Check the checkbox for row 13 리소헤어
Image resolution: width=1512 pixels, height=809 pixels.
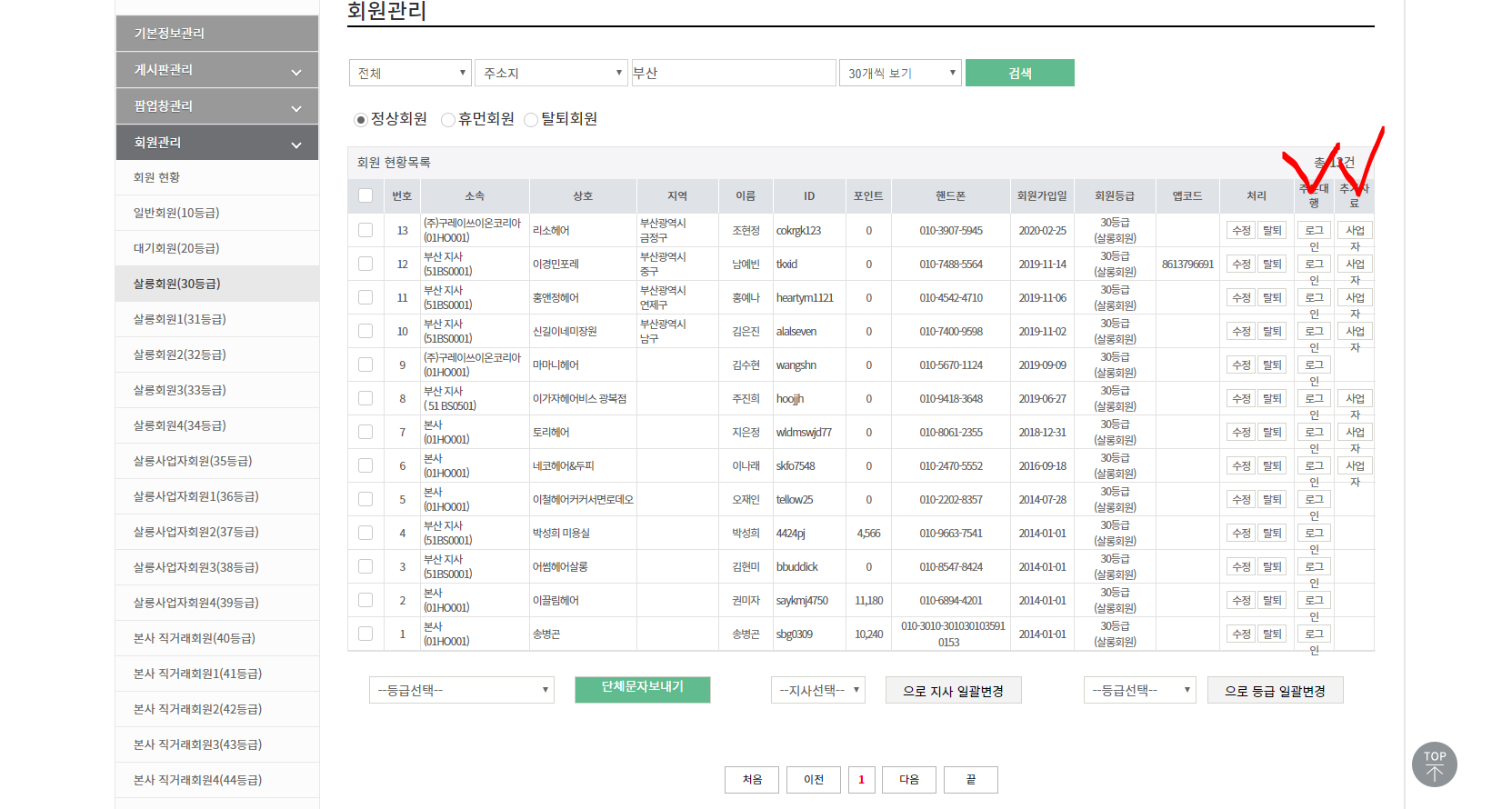pyautogui.click(x=365, y=230)
